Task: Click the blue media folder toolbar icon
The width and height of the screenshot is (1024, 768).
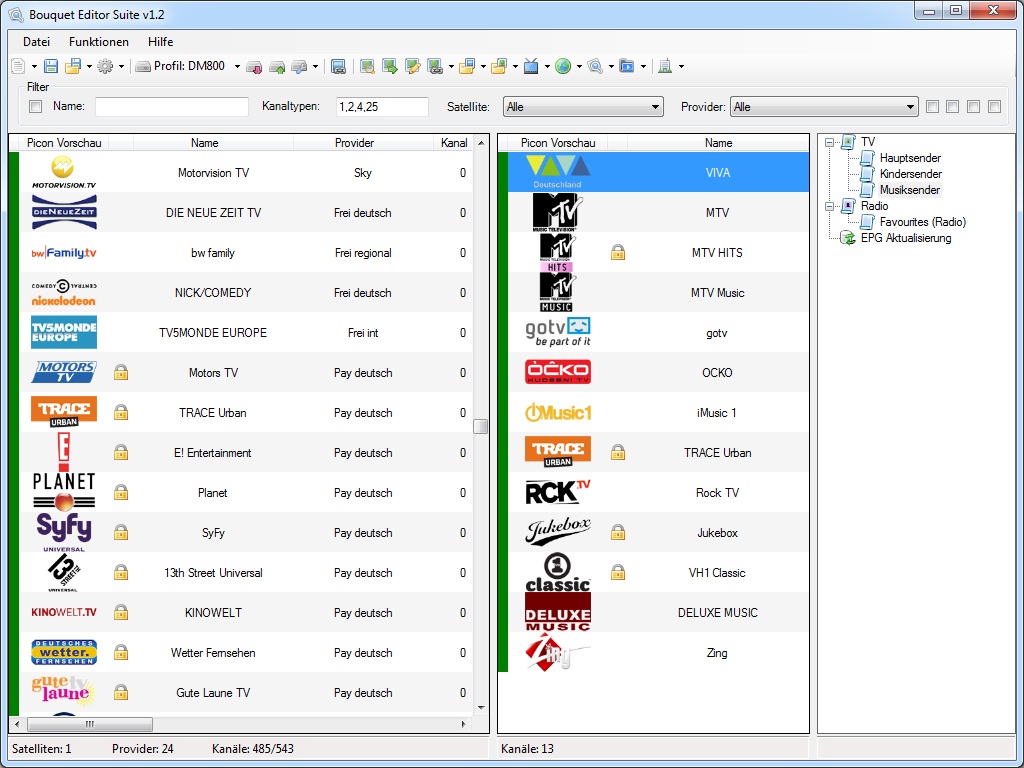Action: click(627, 66)
